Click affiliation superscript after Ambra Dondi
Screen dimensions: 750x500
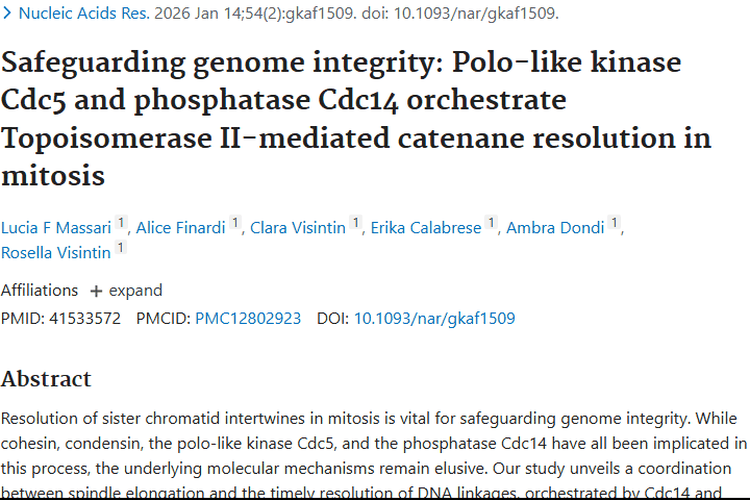614,224
